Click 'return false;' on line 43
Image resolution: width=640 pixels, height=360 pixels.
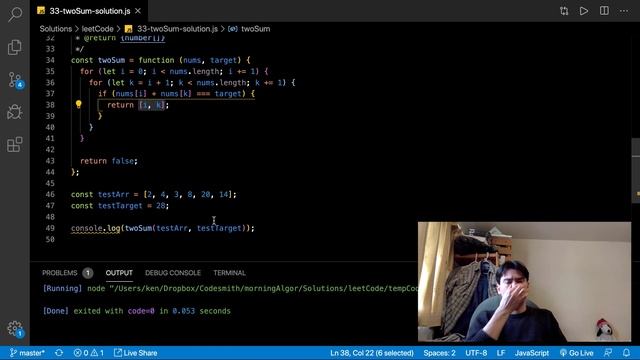tap(109, 161)
